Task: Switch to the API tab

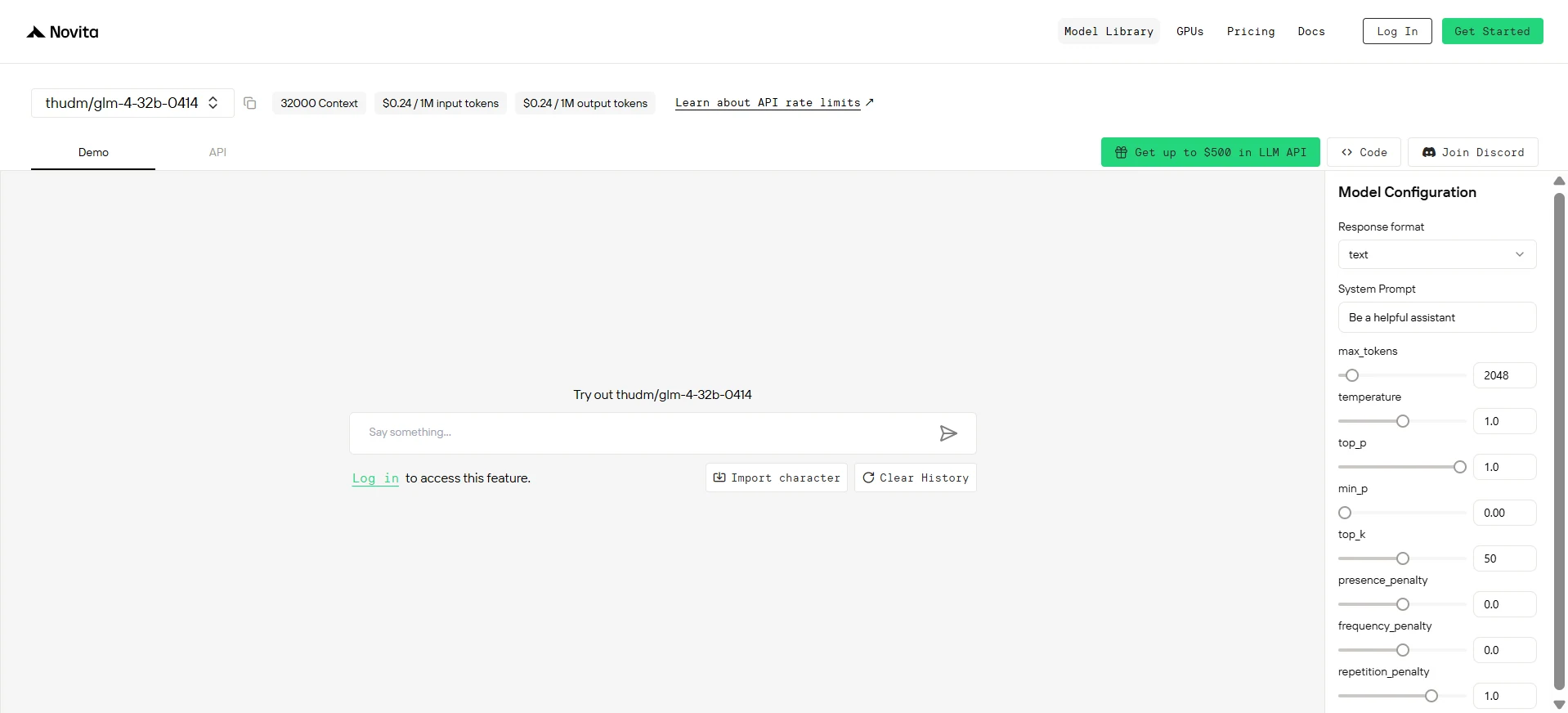Action: point(217,152)
